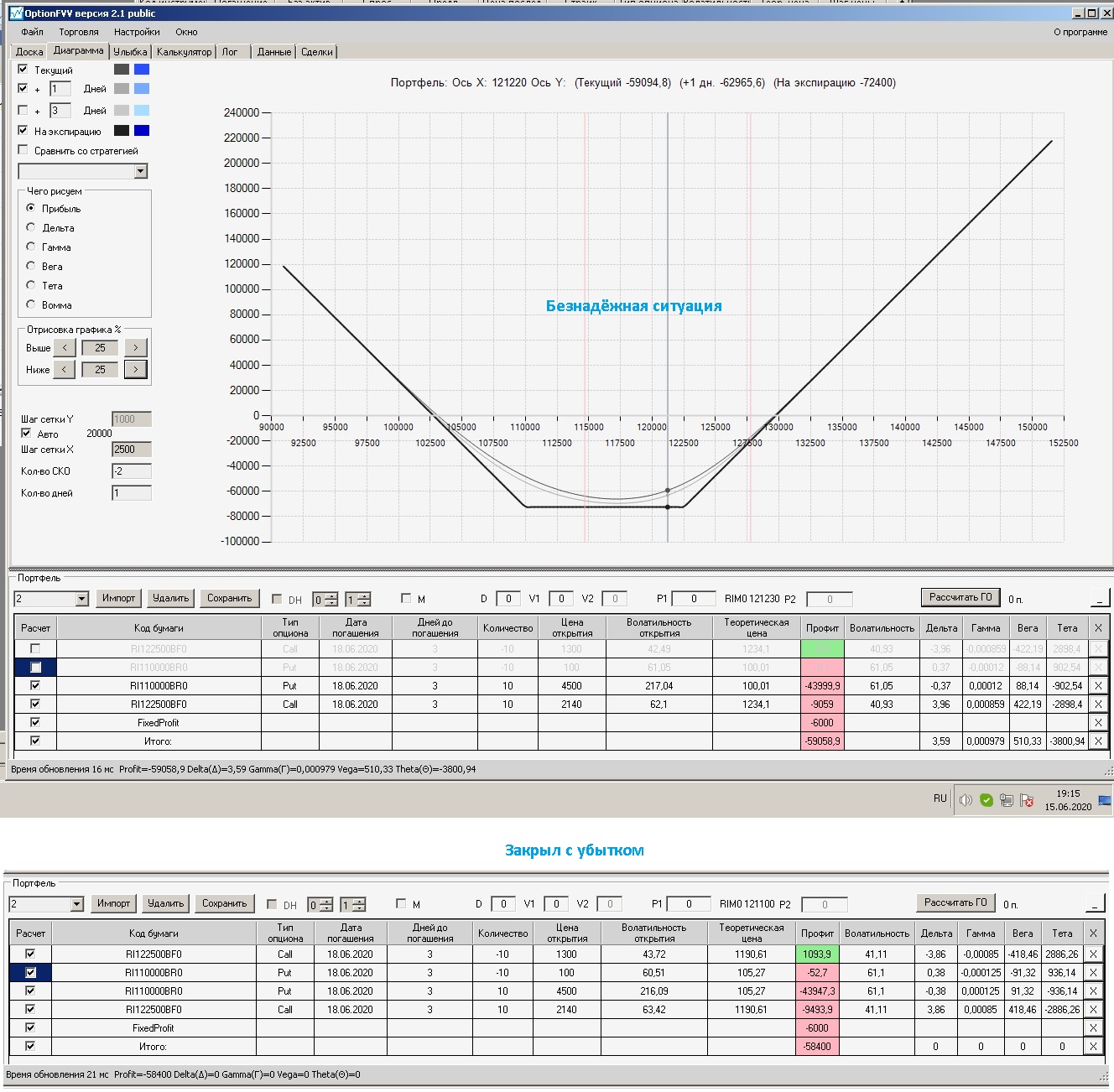
Task: Switch to the Улыбка tab
Action: click(x=130, y=52)
